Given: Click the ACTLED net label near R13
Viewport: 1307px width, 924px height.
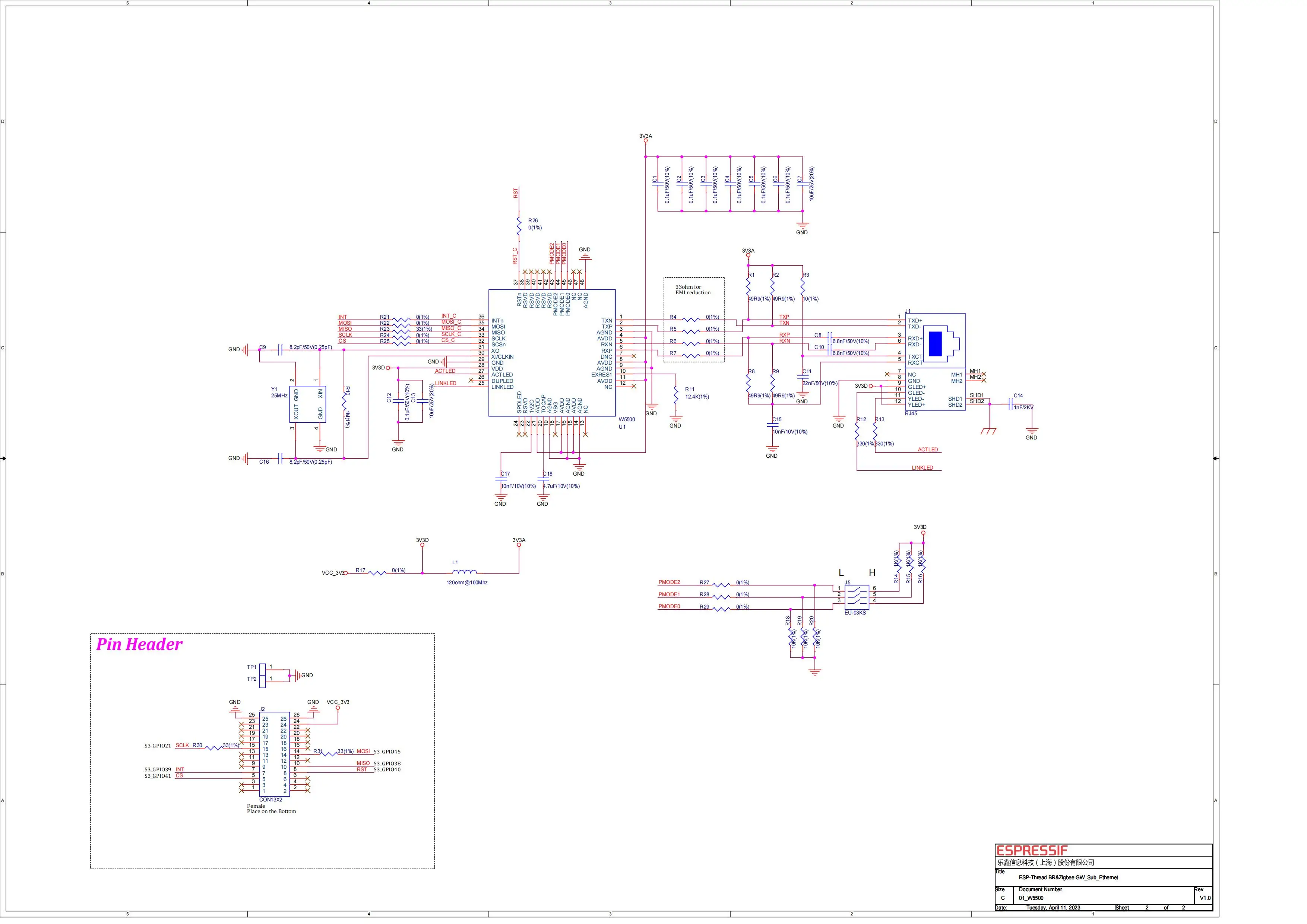Looking at the screenshot, I should click(927, 450).
